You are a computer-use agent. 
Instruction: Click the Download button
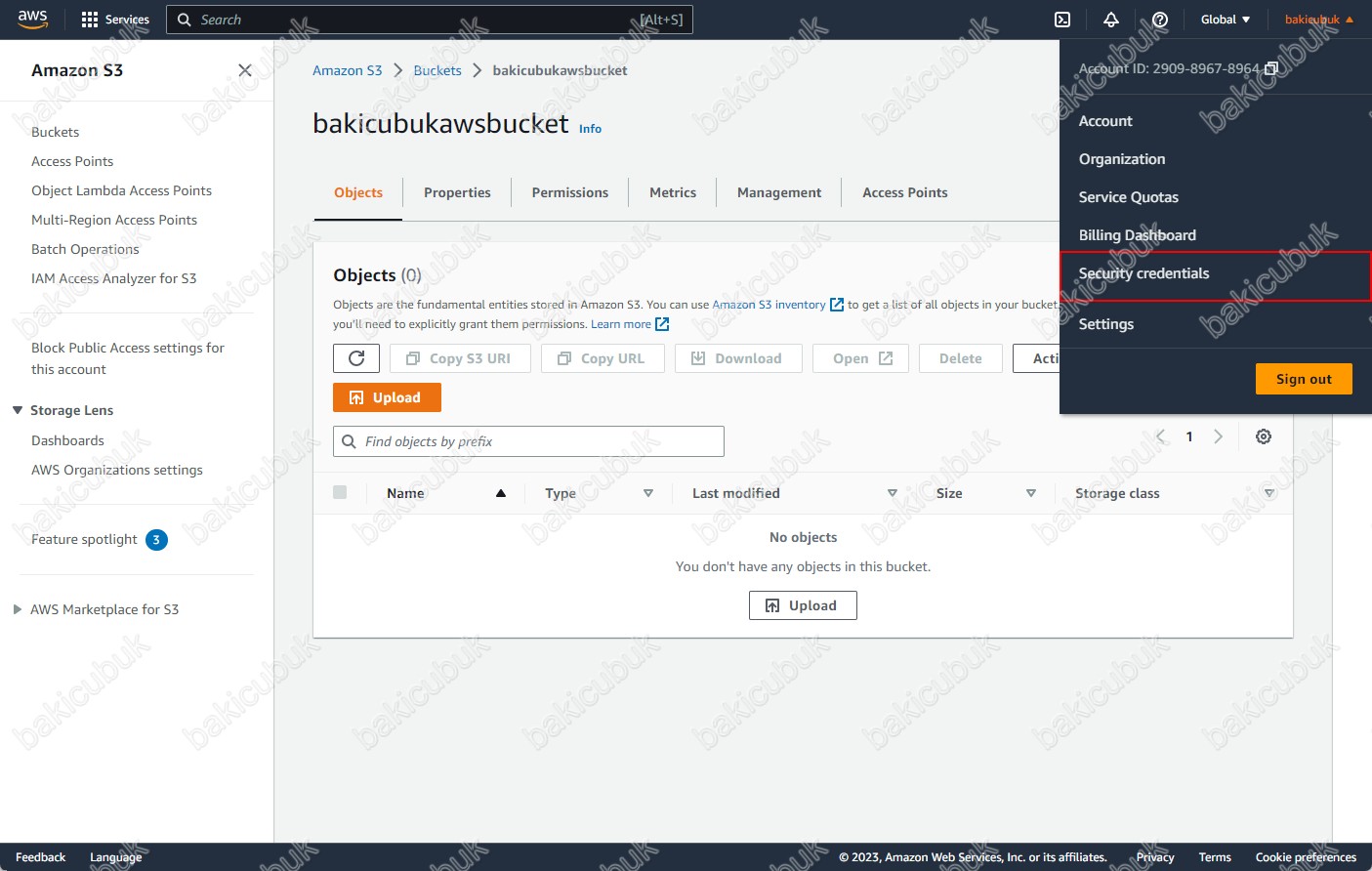click(738, 358)
